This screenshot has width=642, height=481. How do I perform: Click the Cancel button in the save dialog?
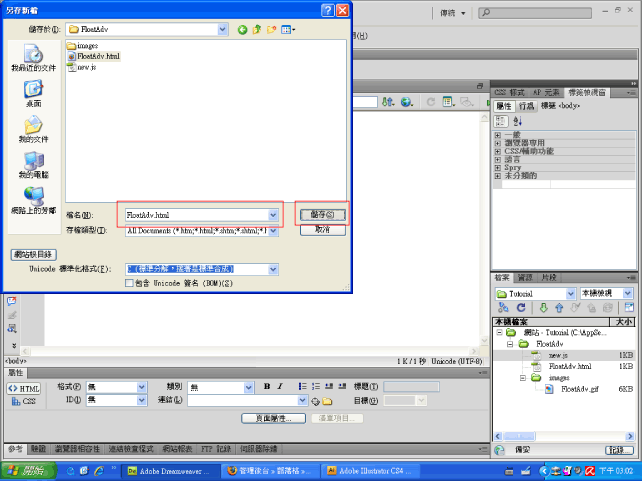click(323, 230)
